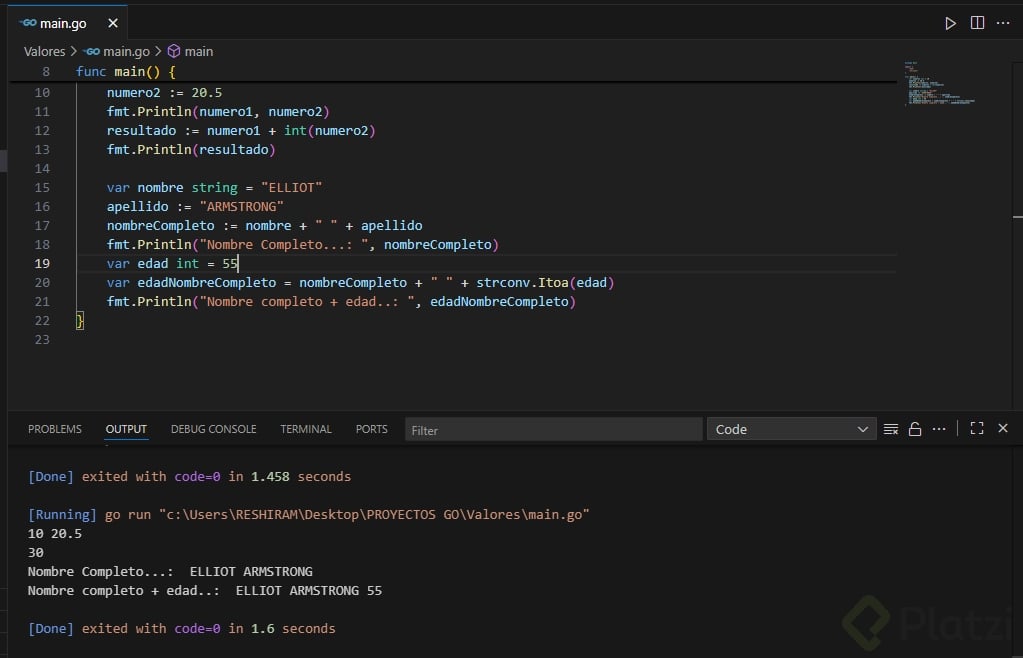This screenshot has height=658, width=1023.
Task: Open the main.go breadcrumb file list
Action: coord(128,51)
